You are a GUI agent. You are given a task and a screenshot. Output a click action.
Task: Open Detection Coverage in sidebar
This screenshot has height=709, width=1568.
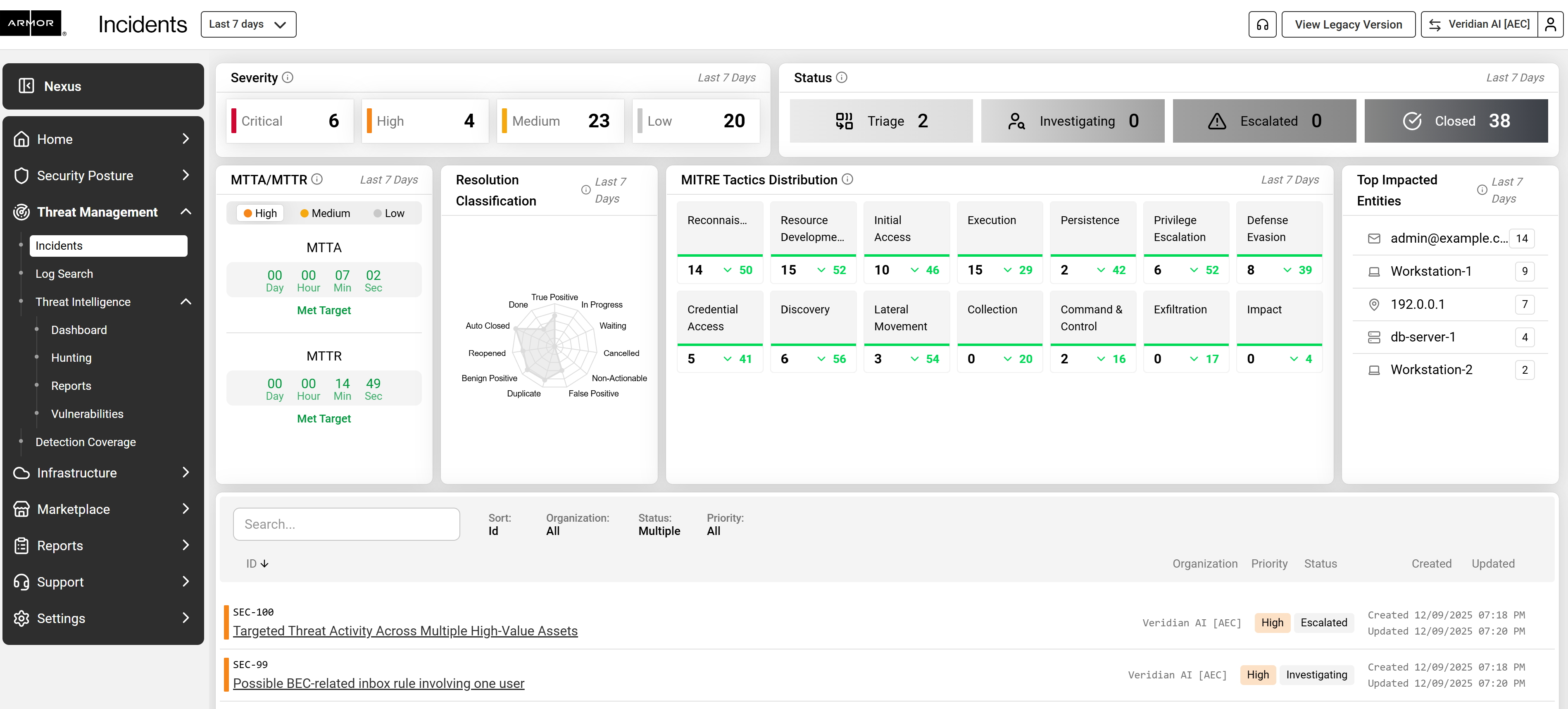click(85, 442)
